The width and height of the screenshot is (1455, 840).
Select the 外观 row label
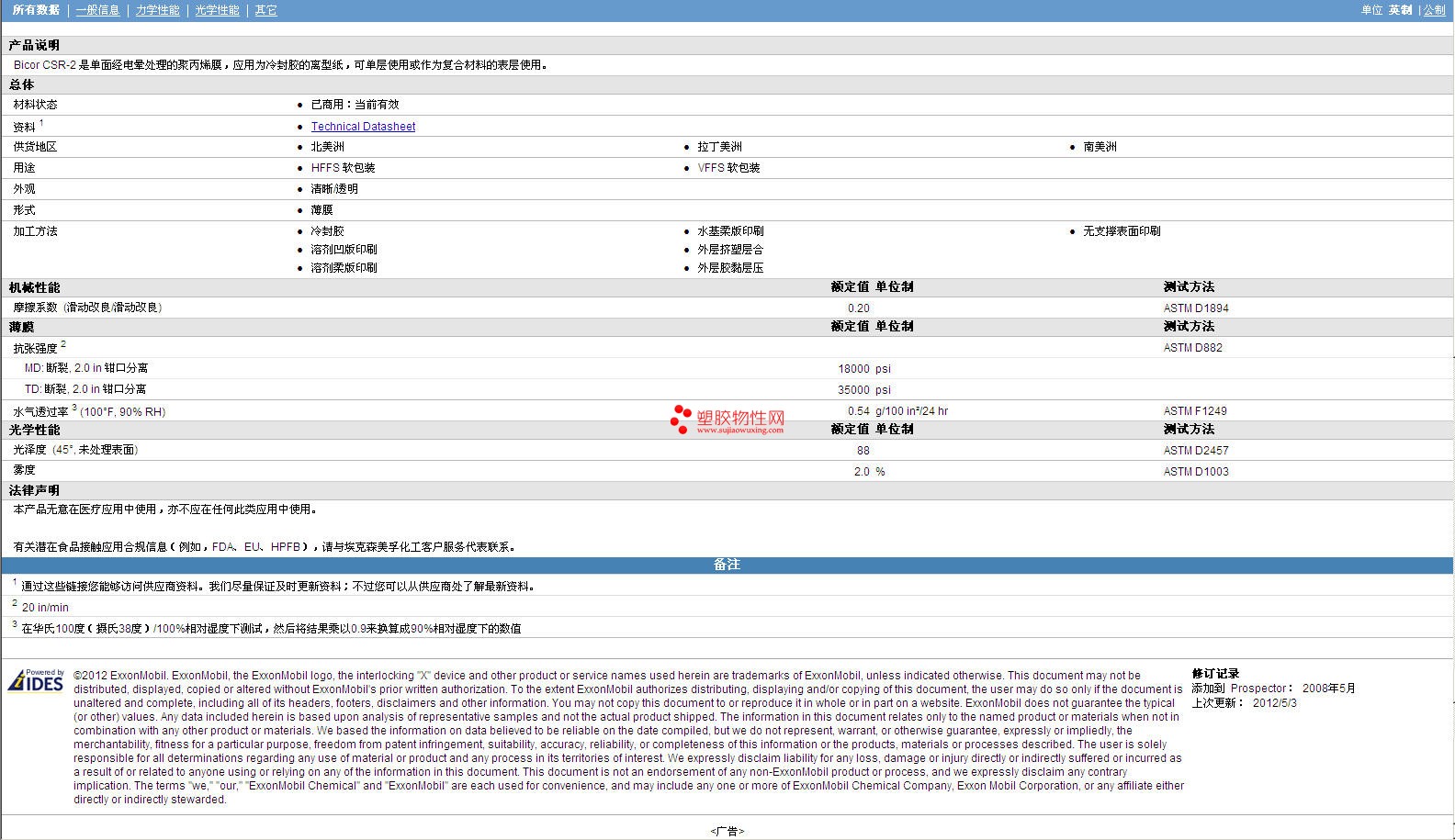click(24, 189)
